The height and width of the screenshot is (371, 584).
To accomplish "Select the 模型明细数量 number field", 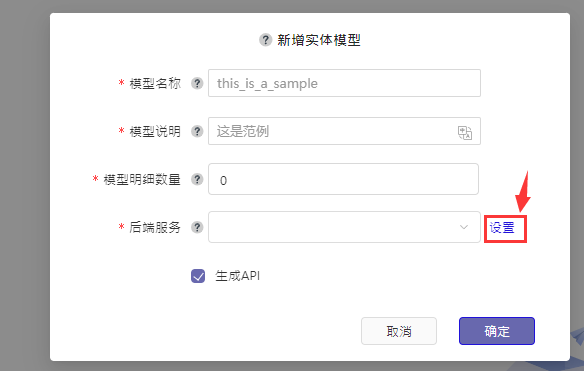I will pyautogui.click(x=343, y=179).
